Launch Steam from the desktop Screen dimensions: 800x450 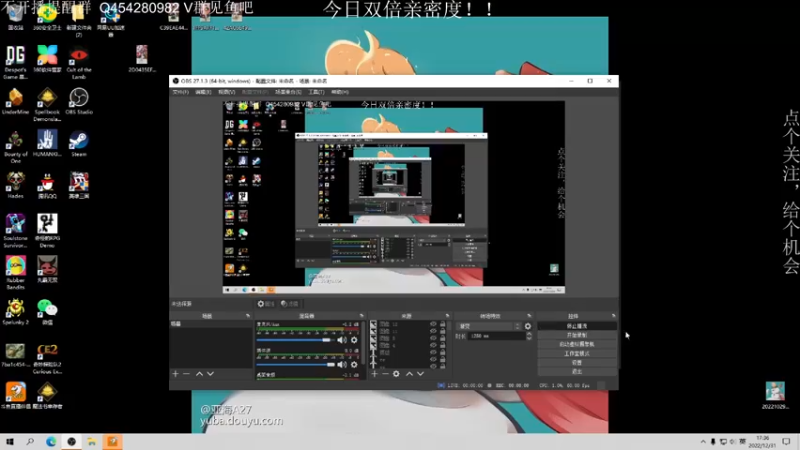pos(79,143)
